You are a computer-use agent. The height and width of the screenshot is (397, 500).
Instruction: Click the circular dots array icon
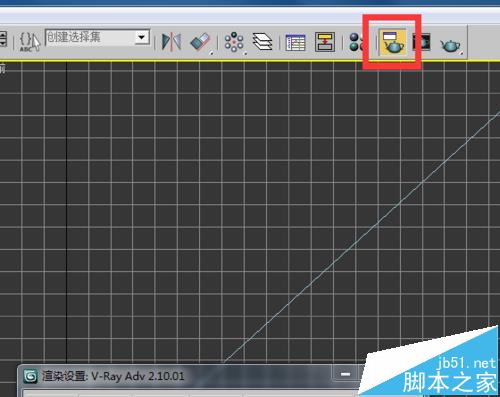[x=234, y=42]
